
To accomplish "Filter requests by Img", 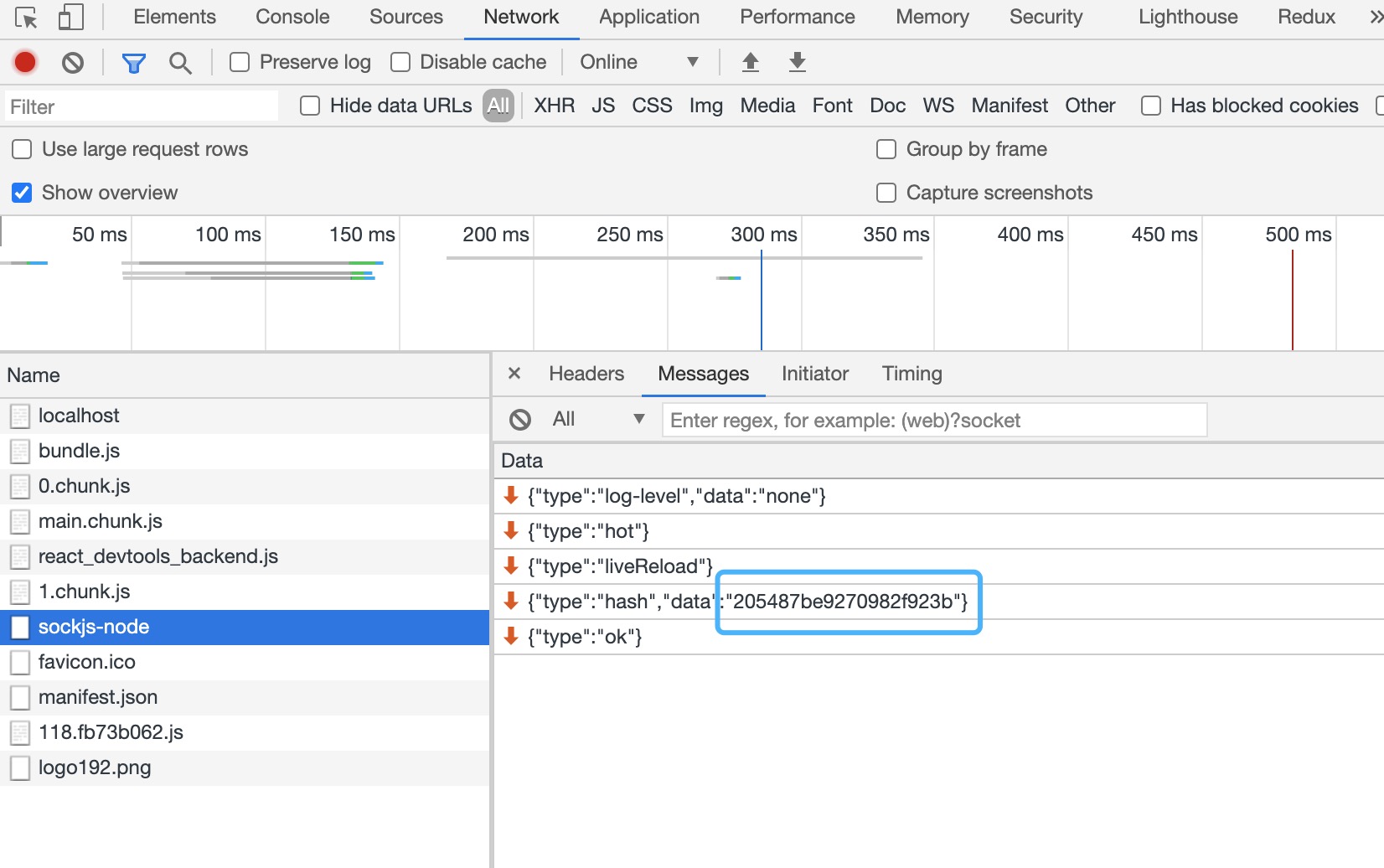I will click(x=706, y=106).
